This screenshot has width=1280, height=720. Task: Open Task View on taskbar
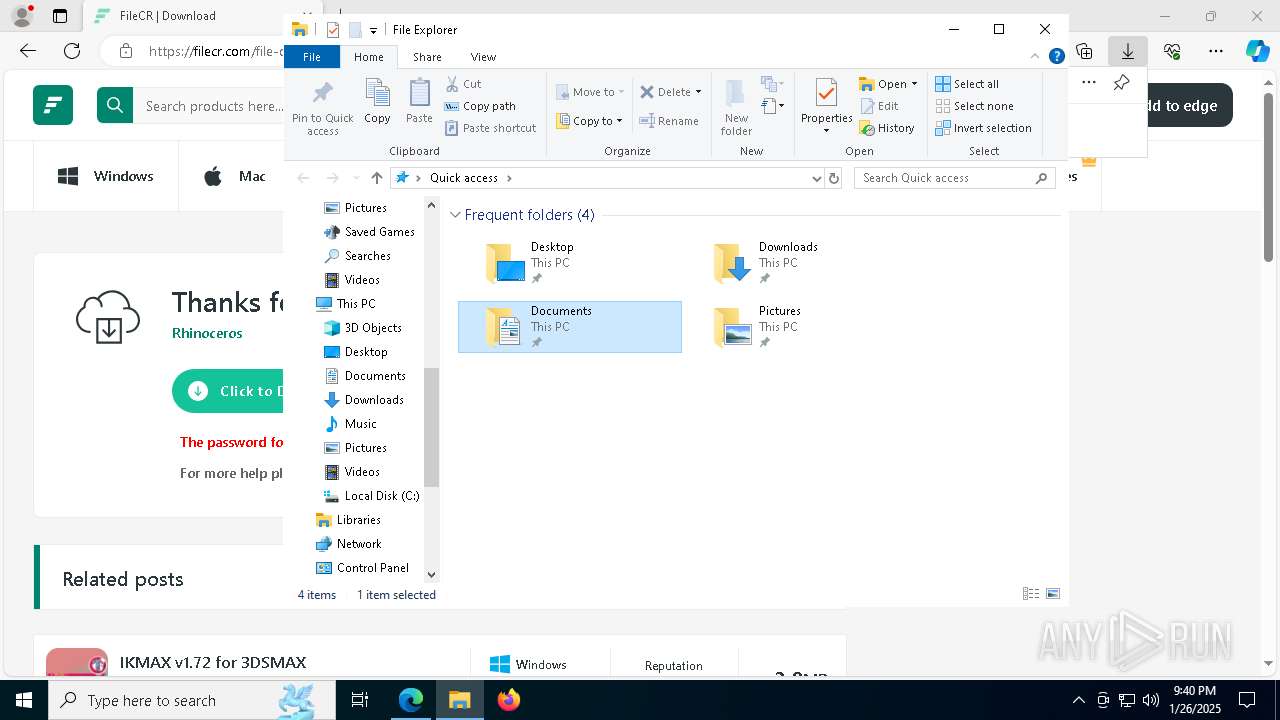click(x=360, y=700)
